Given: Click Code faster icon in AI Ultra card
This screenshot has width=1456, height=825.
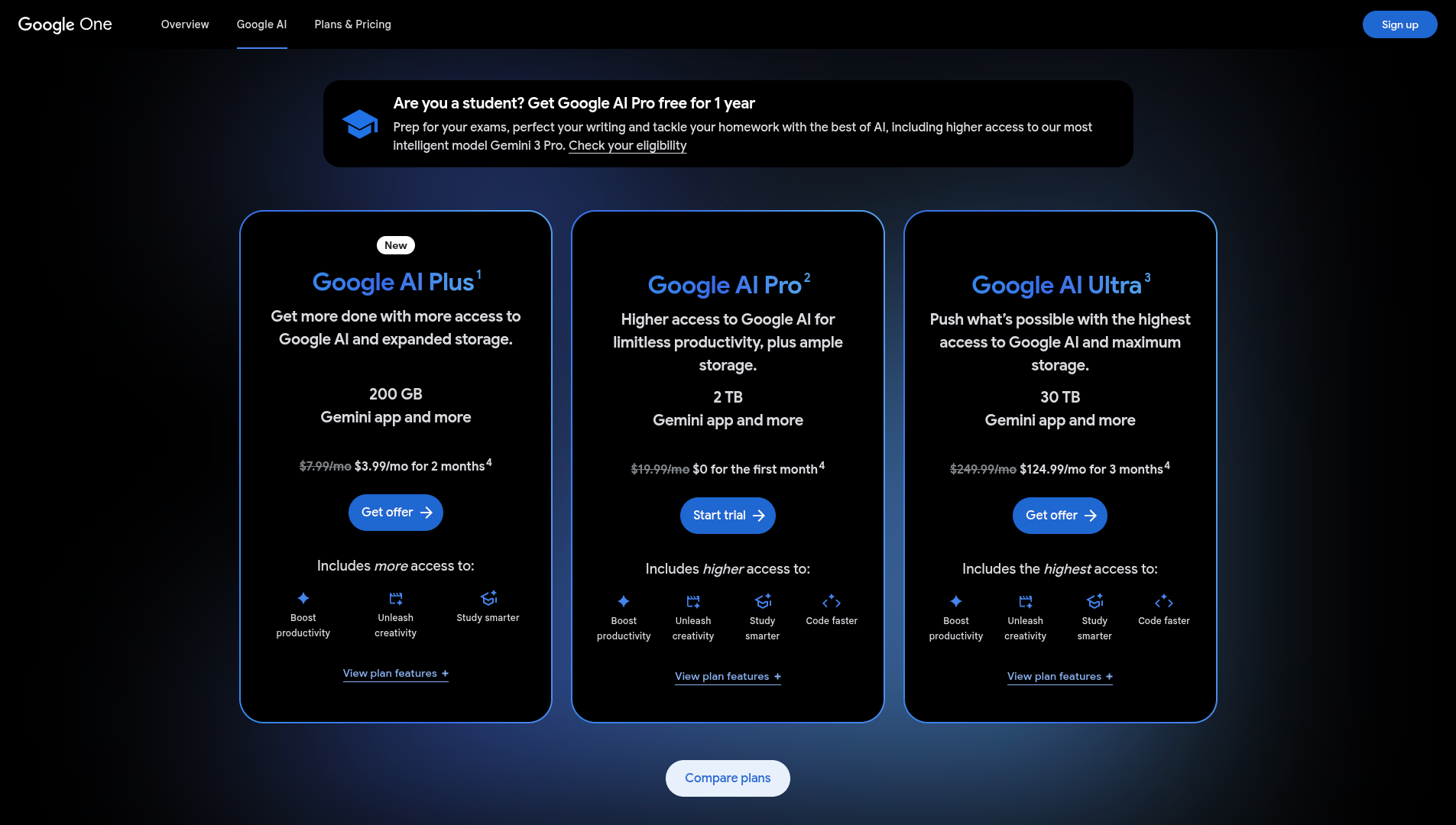Looking at the screenshot, I should tap(1164, 601).
